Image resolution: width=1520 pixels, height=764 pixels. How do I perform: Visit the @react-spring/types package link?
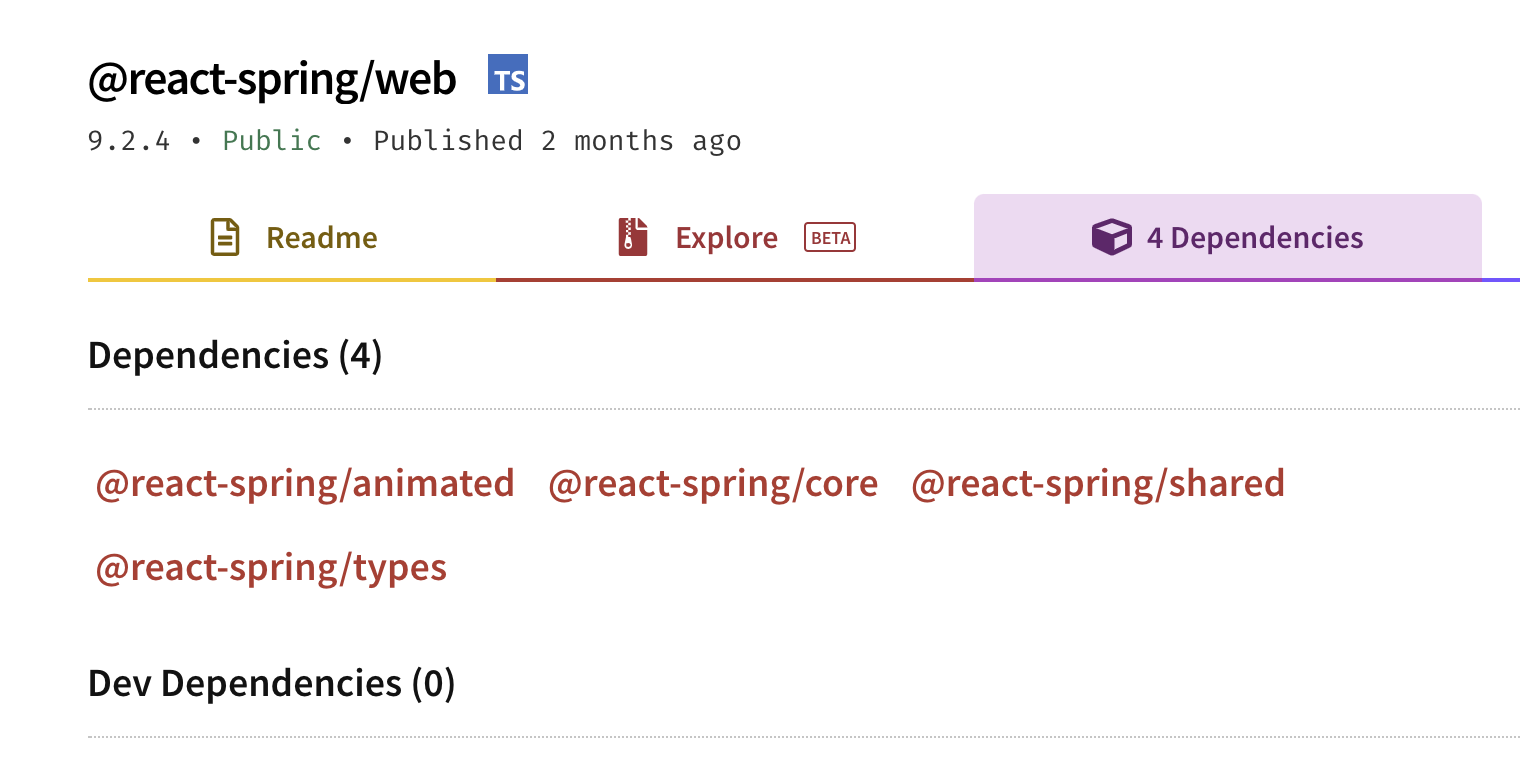[271, 568]
